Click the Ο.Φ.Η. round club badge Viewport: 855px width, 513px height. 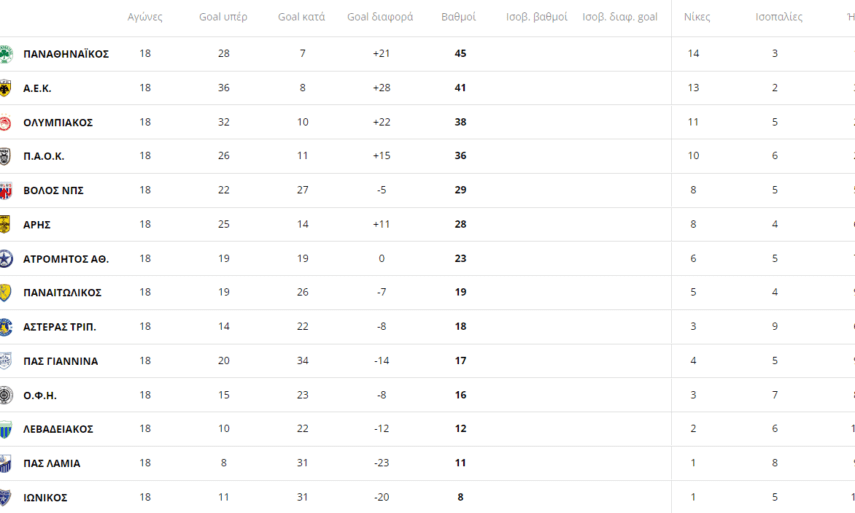tap(6, 395)
